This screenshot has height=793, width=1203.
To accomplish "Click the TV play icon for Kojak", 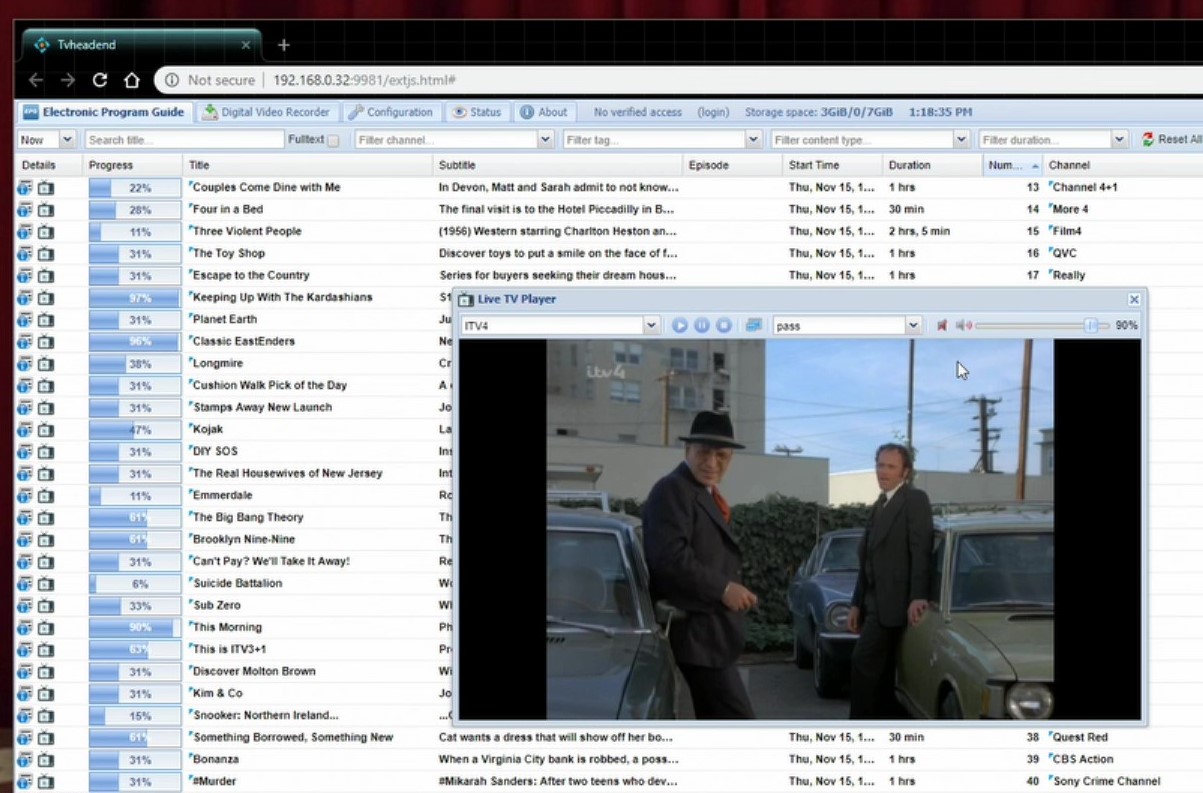I will click(46, 429).
